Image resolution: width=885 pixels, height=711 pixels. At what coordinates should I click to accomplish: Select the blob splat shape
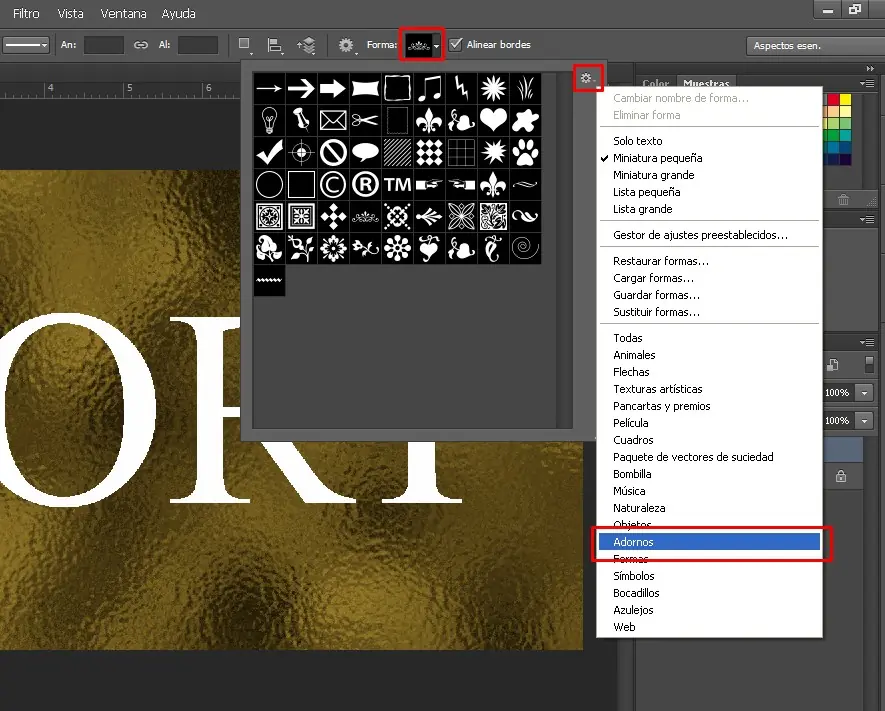(x=525, y=120)
